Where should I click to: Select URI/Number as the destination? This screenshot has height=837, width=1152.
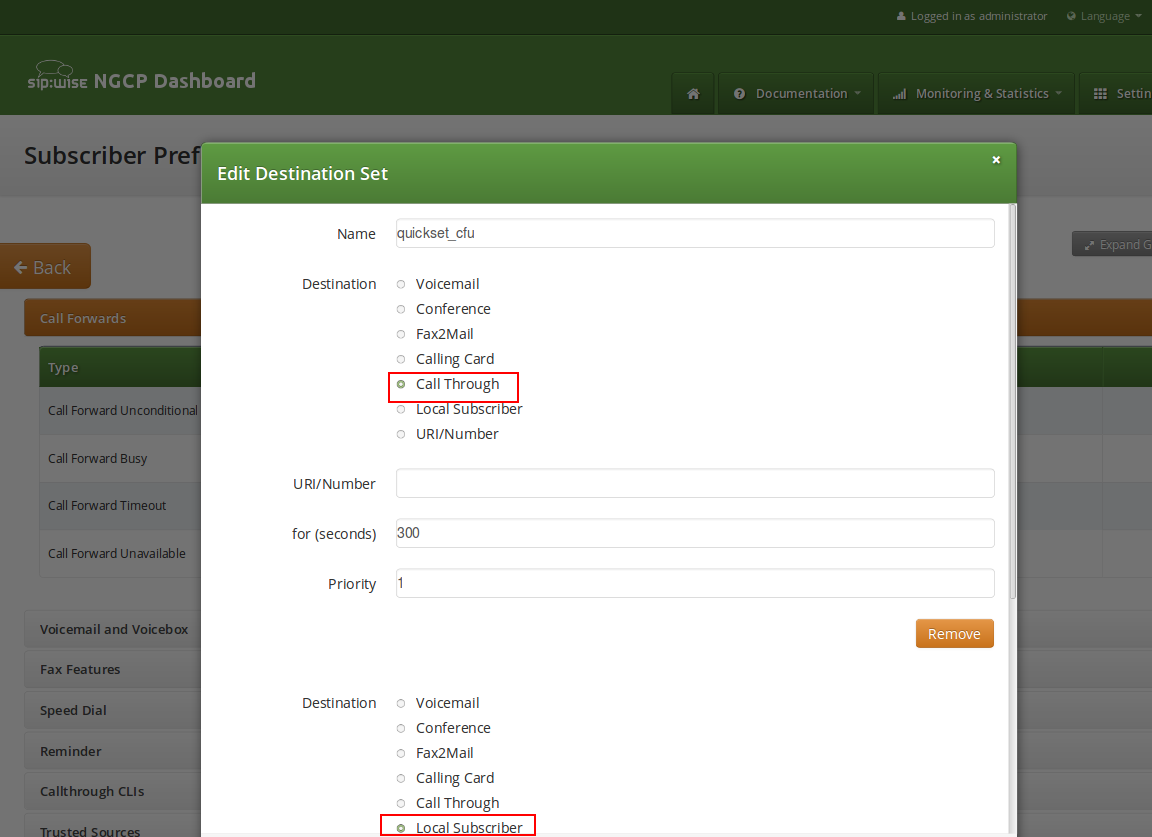(400, 434)
